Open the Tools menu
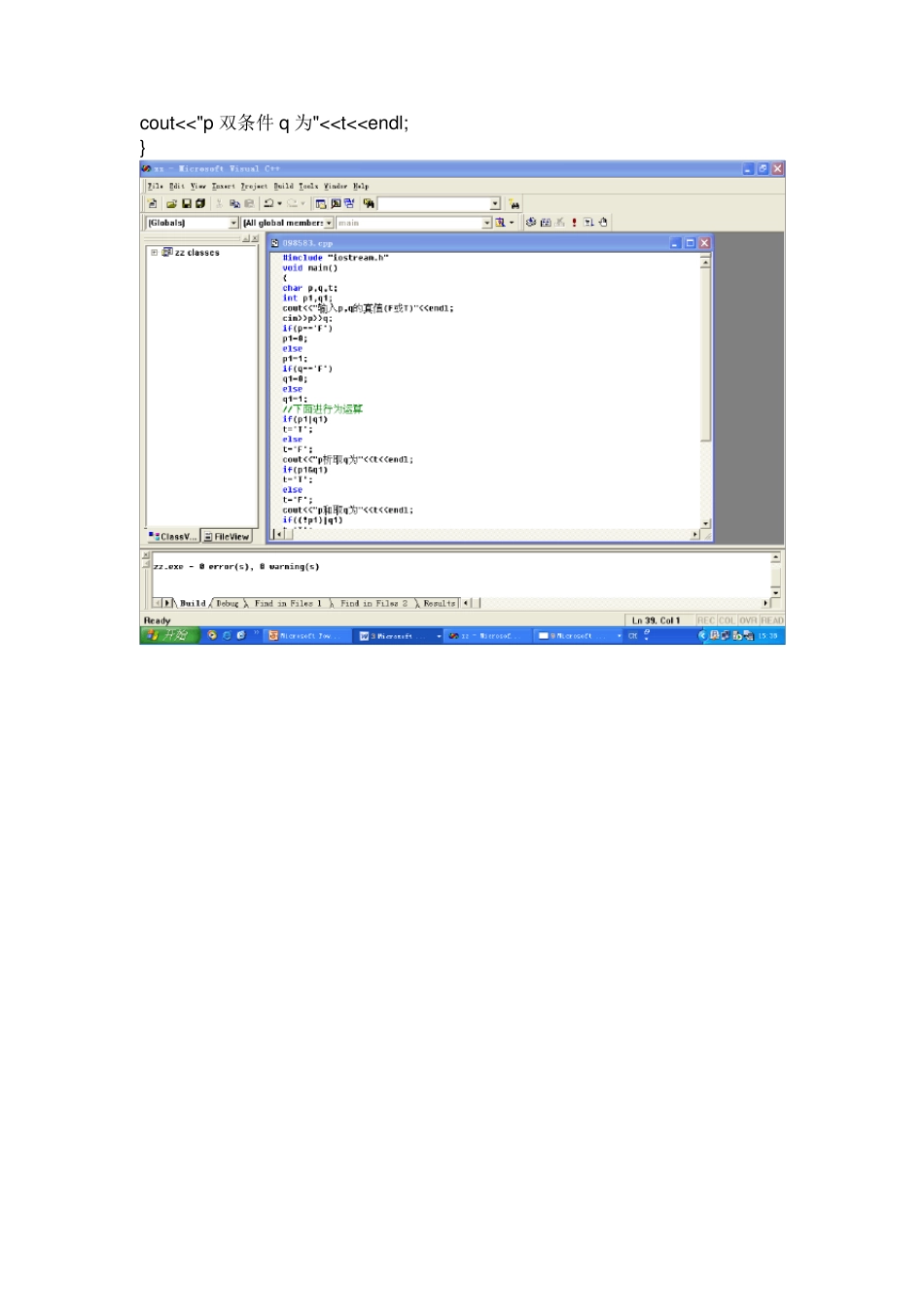The height and width of the screenshot is (1307, 924). click(308, 186)
